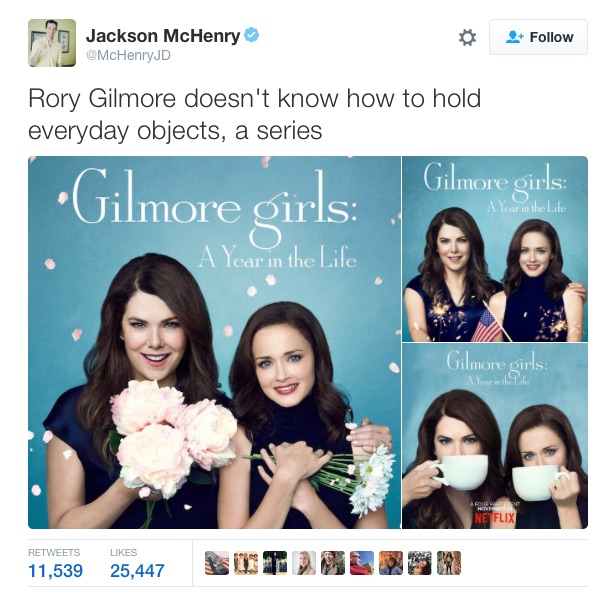Screen dimensions: 609x596
Task: View the 11,539 retweets list
Action: click(x=55, y=564)
